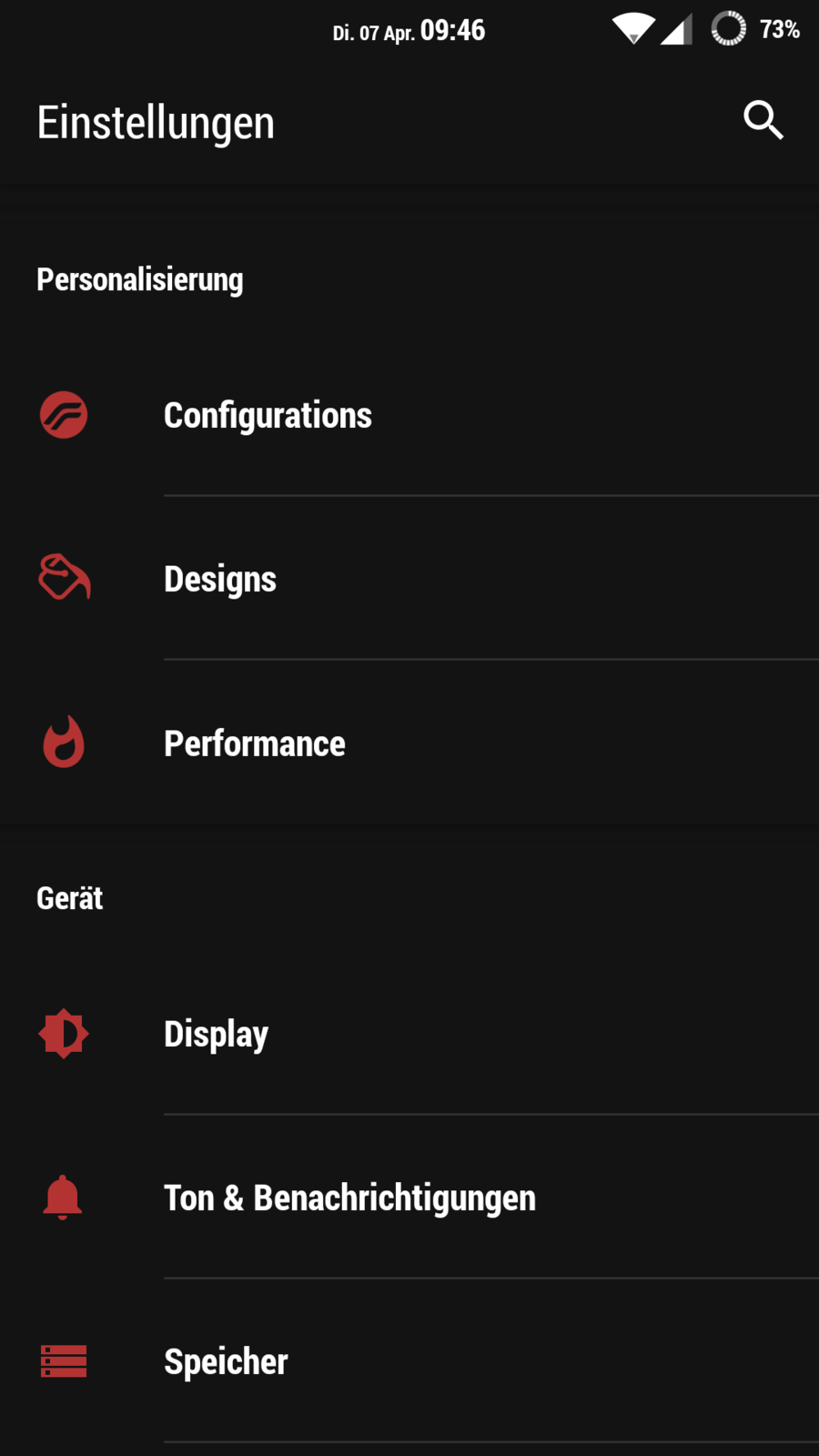Tap the Einstellungen title
Screen dimensions: 819x1456
click(156, 122)
